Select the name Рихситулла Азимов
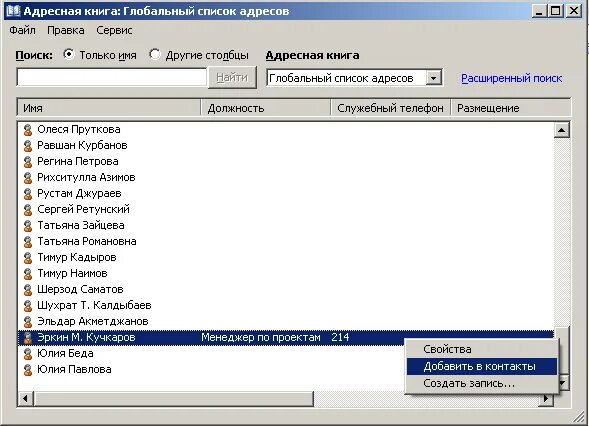This screenshot has width=589, height=426. pos(86,178)
